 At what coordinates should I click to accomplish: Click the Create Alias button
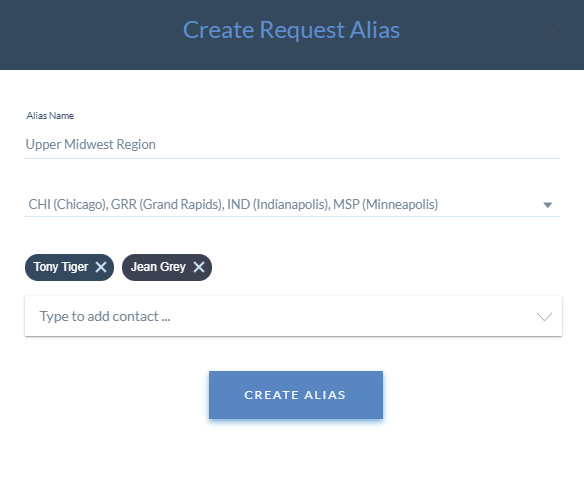(296, 395)
